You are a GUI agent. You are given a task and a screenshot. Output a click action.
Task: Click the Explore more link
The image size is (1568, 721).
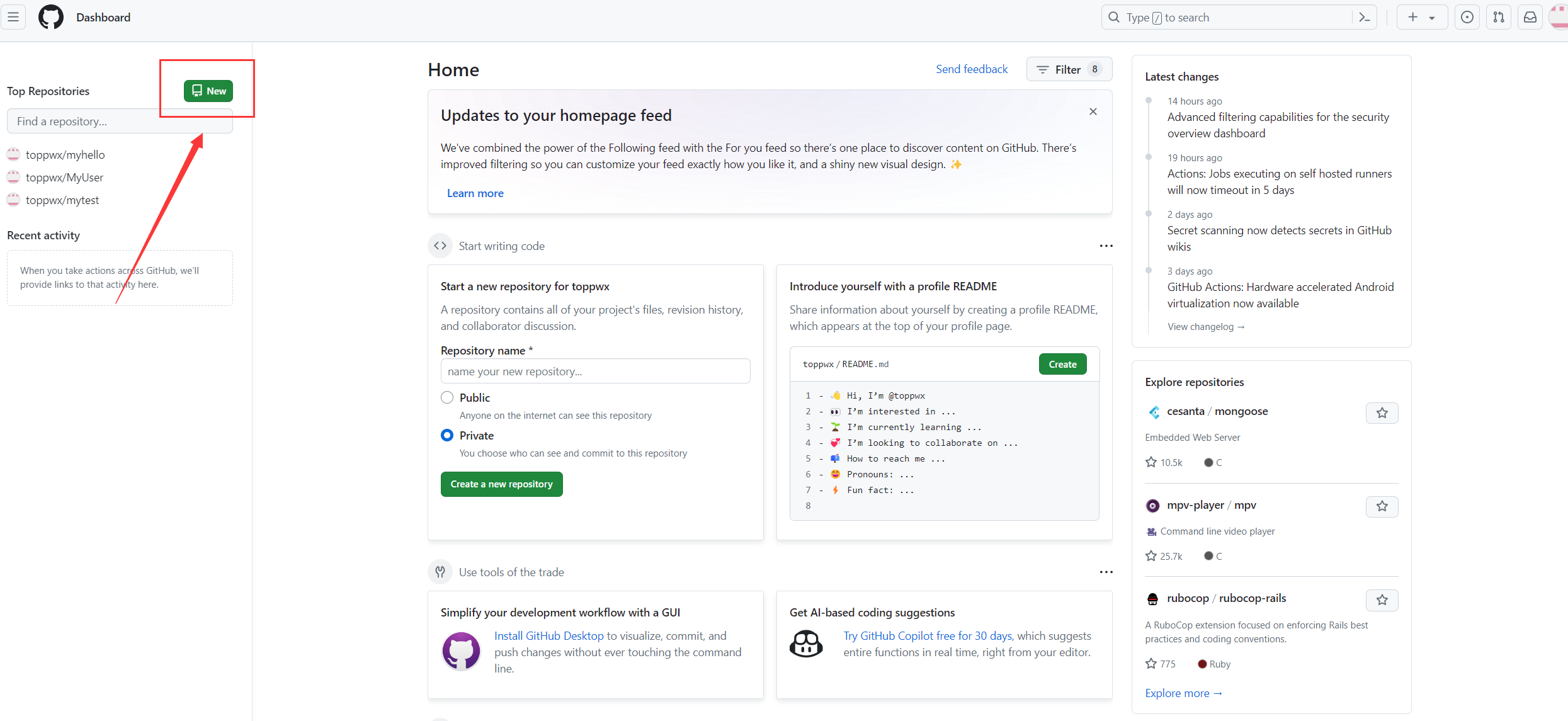point(1184,693)
